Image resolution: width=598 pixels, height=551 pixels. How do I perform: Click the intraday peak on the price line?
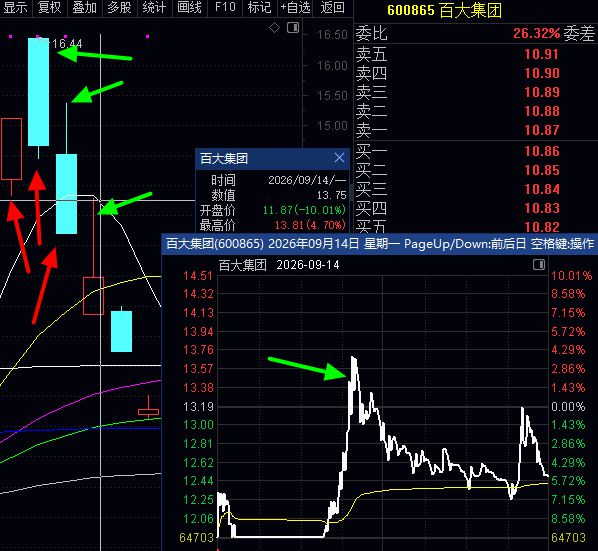(x=354, y=358)
